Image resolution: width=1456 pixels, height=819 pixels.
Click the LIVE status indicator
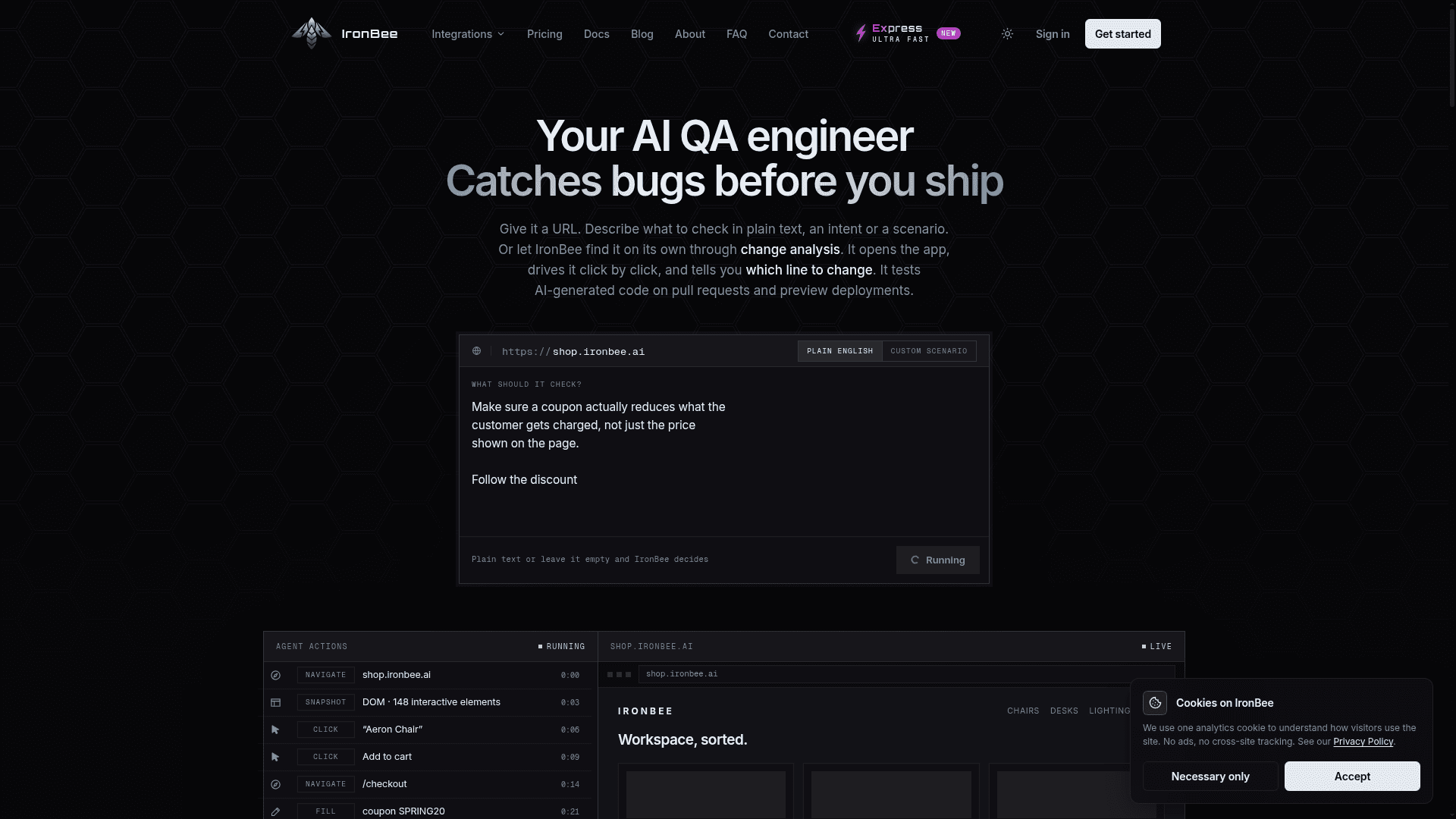click(x=1157, y=647)
